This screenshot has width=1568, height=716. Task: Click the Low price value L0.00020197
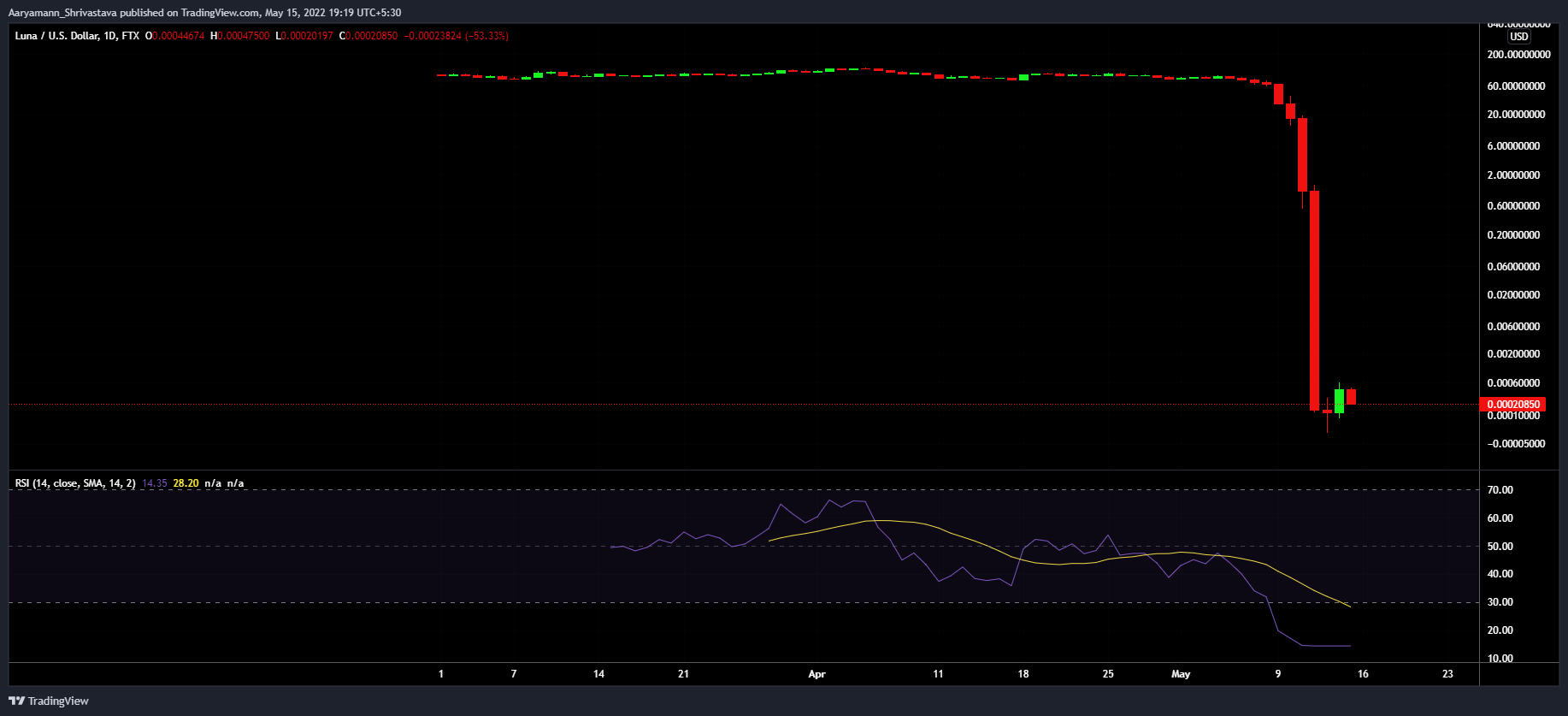point(304,36)
